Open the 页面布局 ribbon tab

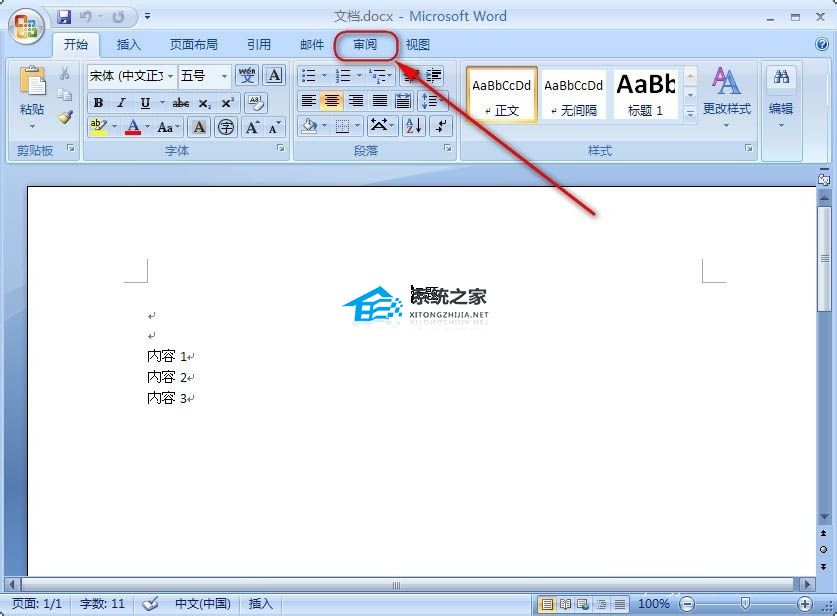point(193,44)
